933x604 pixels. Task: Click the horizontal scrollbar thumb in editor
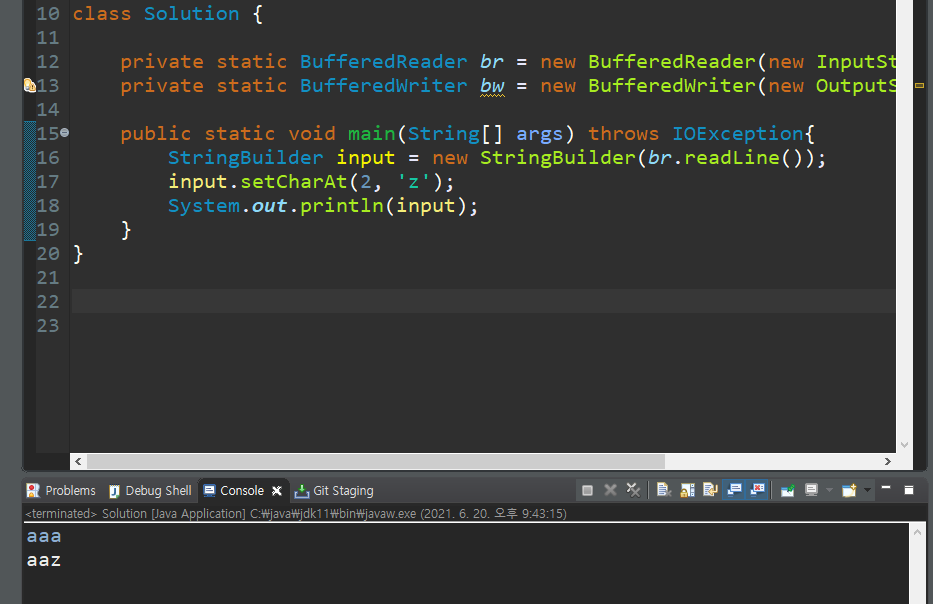coord(375,461)
